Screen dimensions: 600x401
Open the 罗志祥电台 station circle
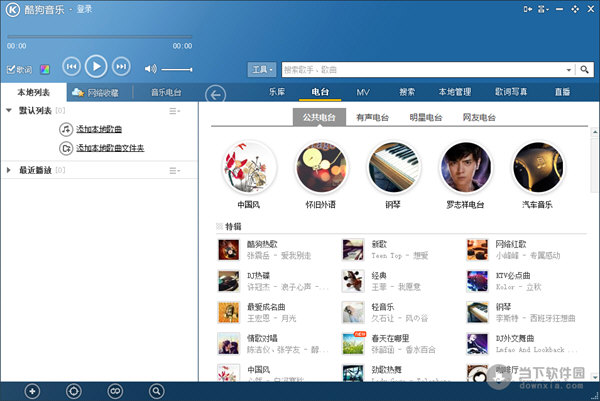coord(466,167)
